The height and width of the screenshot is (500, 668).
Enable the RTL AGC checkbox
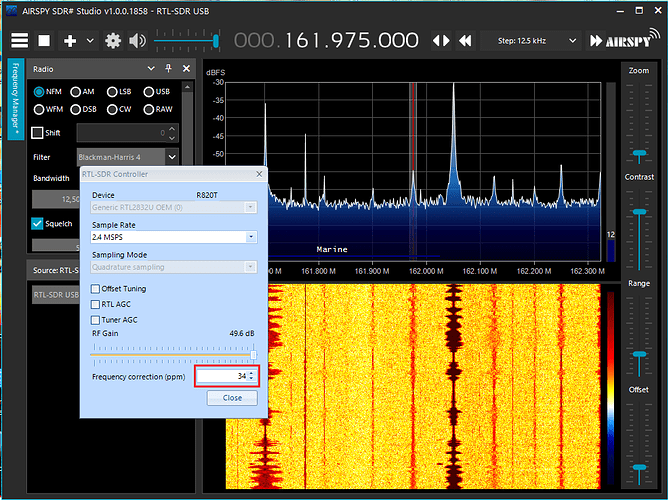tap(96, 303)
